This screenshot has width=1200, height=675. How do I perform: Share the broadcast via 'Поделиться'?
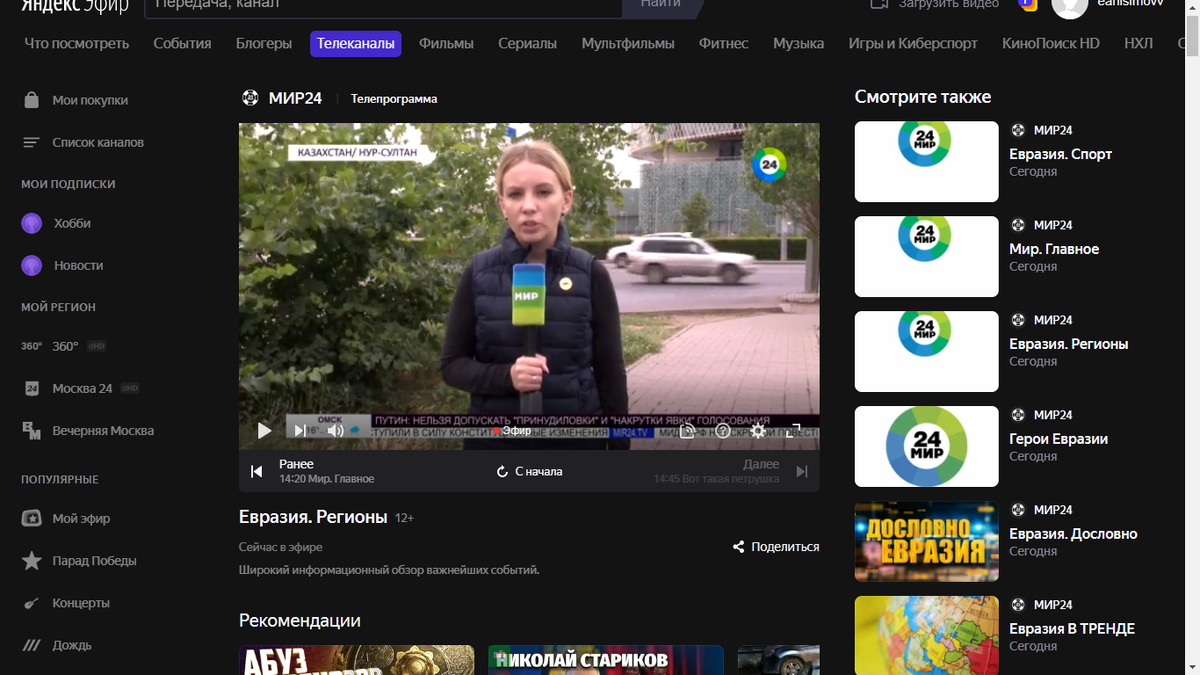[x=776, y=547]
